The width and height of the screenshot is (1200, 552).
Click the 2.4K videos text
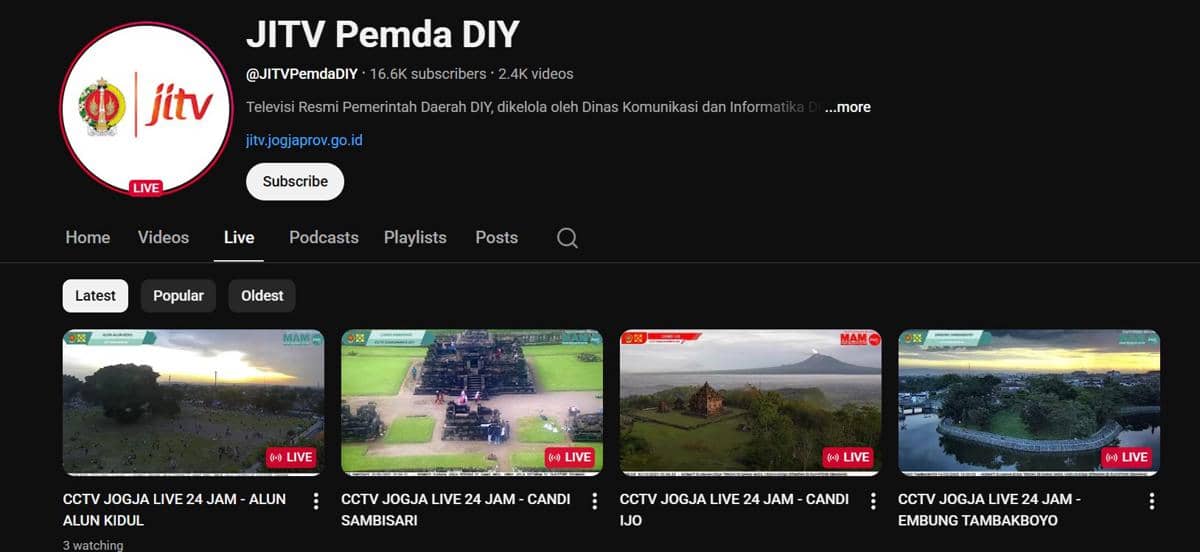[x=535, y=74]
